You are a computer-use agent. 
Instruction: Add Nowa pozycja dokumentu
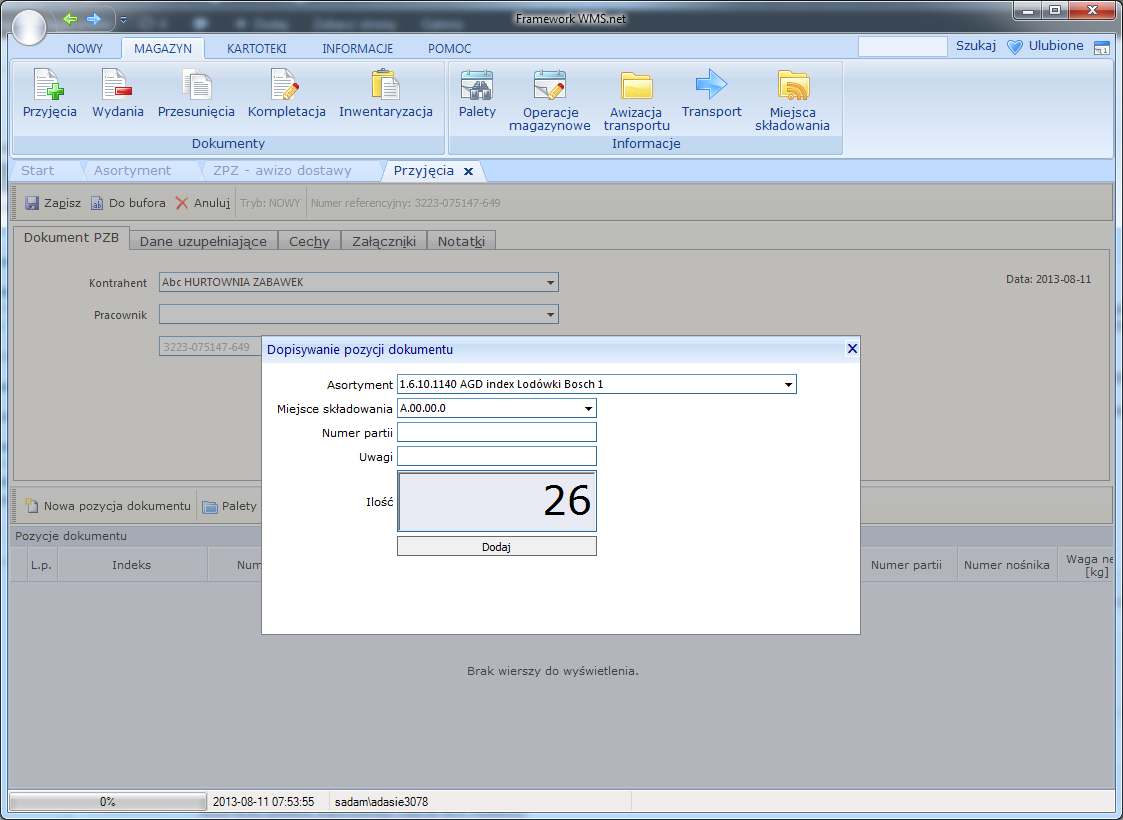(x=109, y=506)
